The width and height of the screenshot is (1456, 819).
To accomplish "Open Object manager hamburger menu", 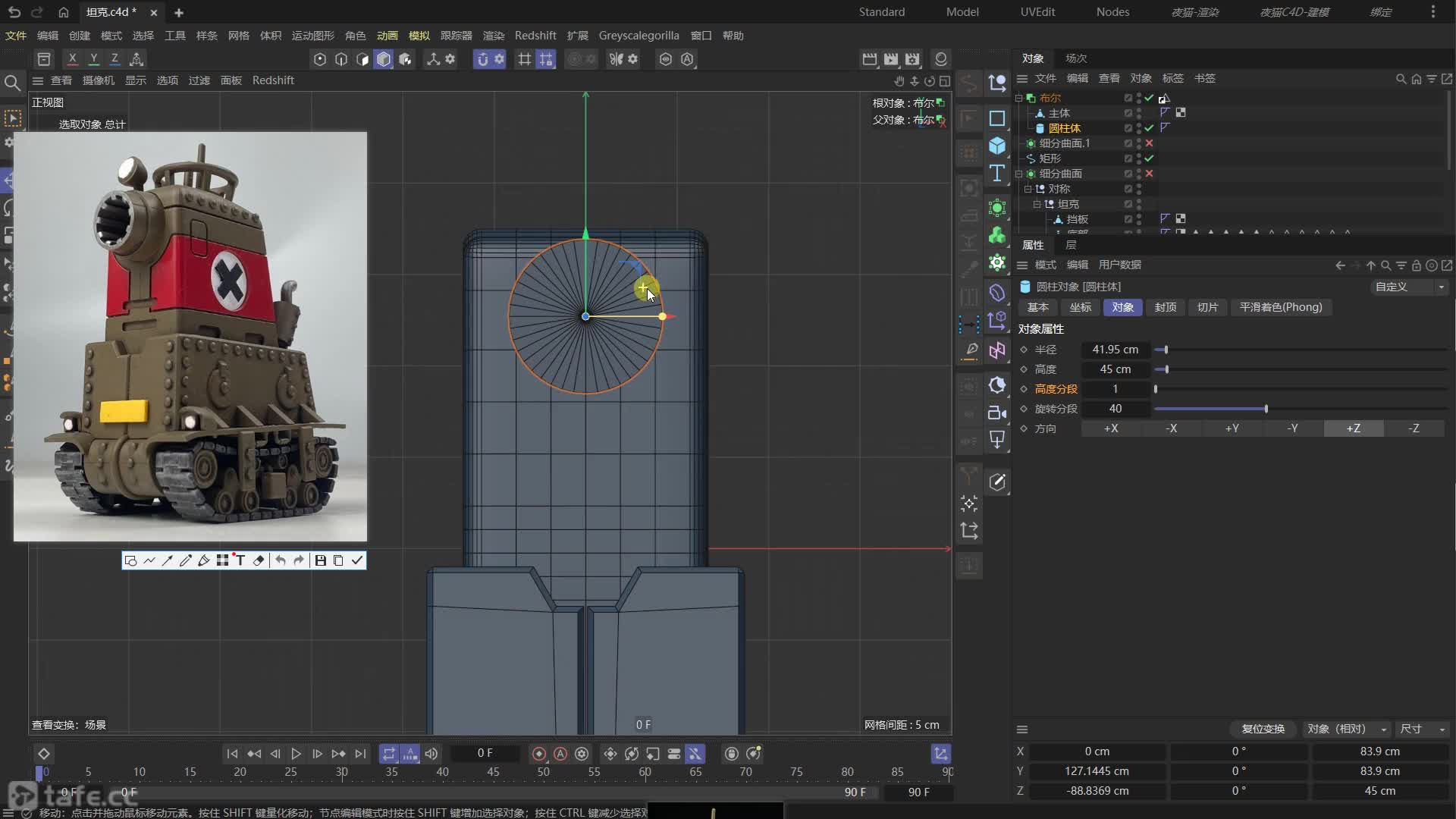I will (x=1022, y=79).
